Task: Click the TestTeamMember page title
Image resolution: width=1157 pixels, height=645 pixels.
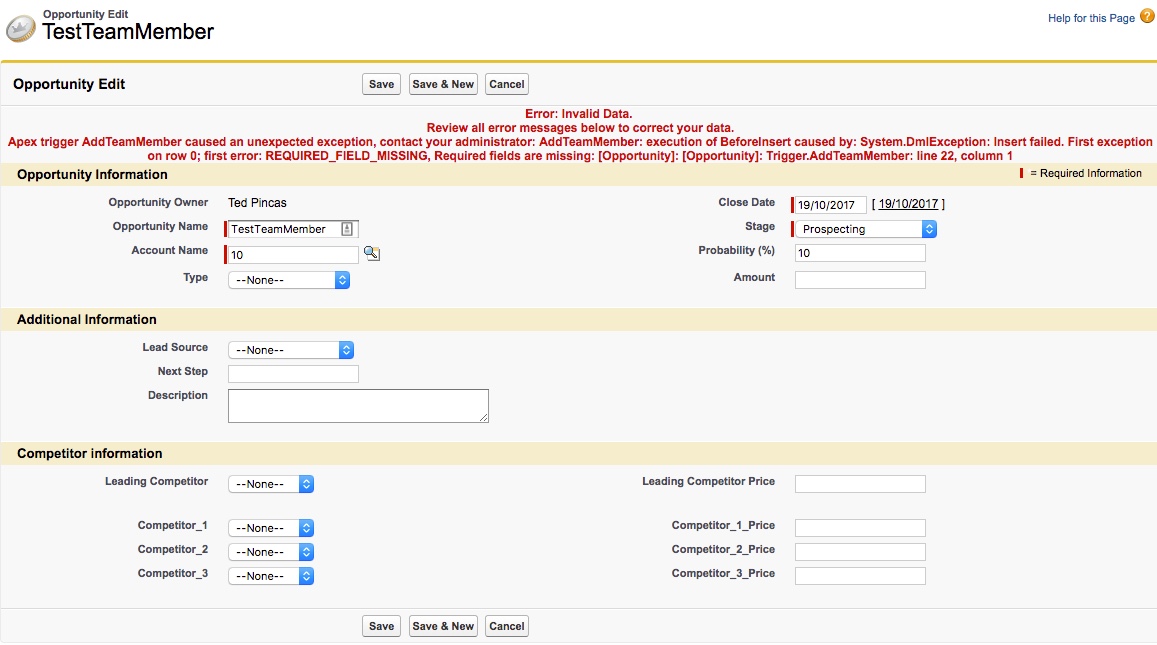Action: point(128,32)
